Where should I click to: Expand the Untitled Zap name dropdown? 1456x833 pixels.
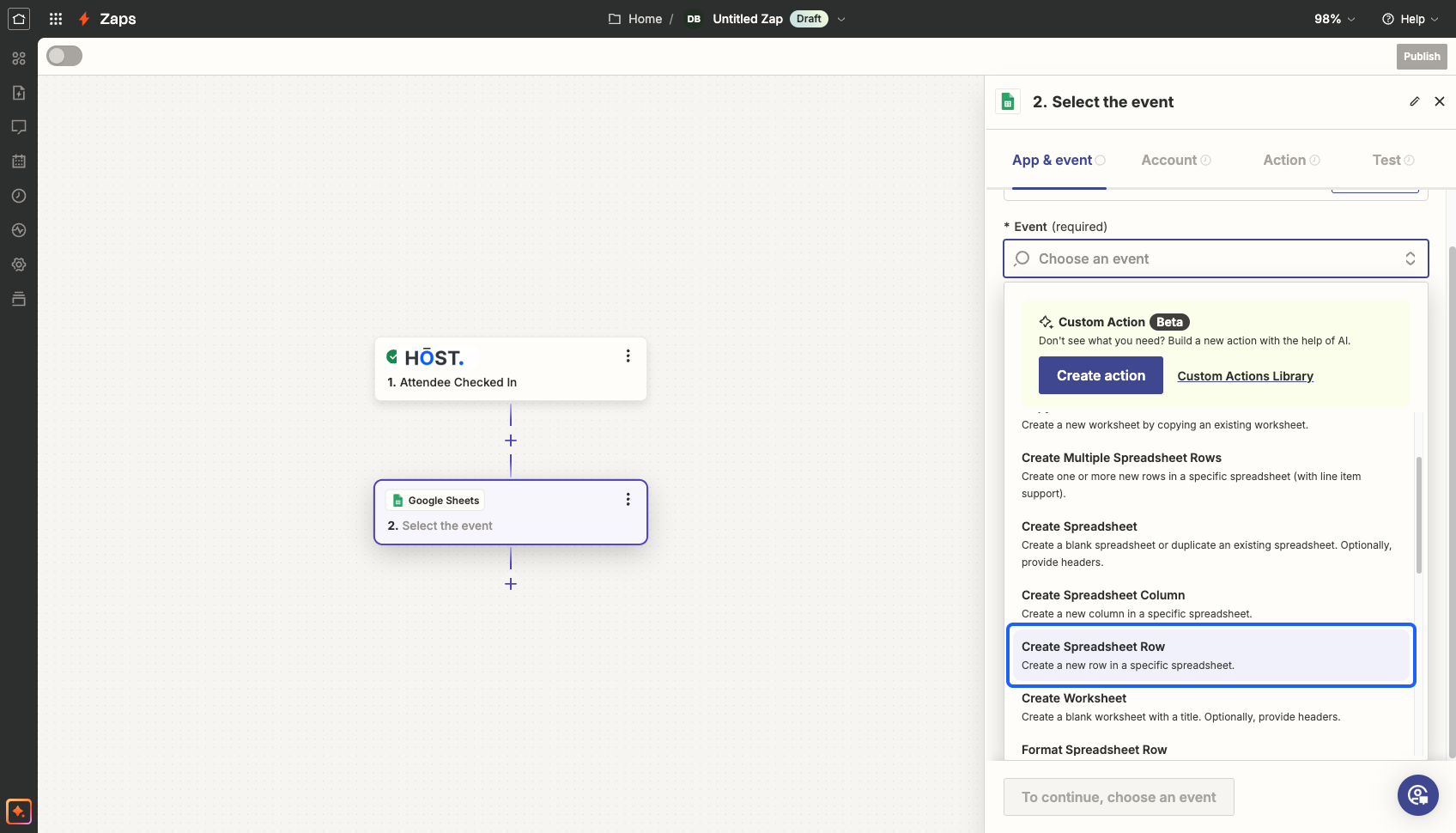[x=841, y=19]
